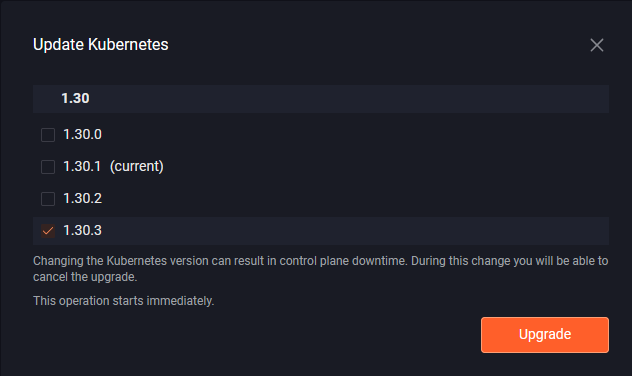Screen dimensions: 632x376
Task: Select the highlighted 1.30.3 row label
Action: point(82,231)
